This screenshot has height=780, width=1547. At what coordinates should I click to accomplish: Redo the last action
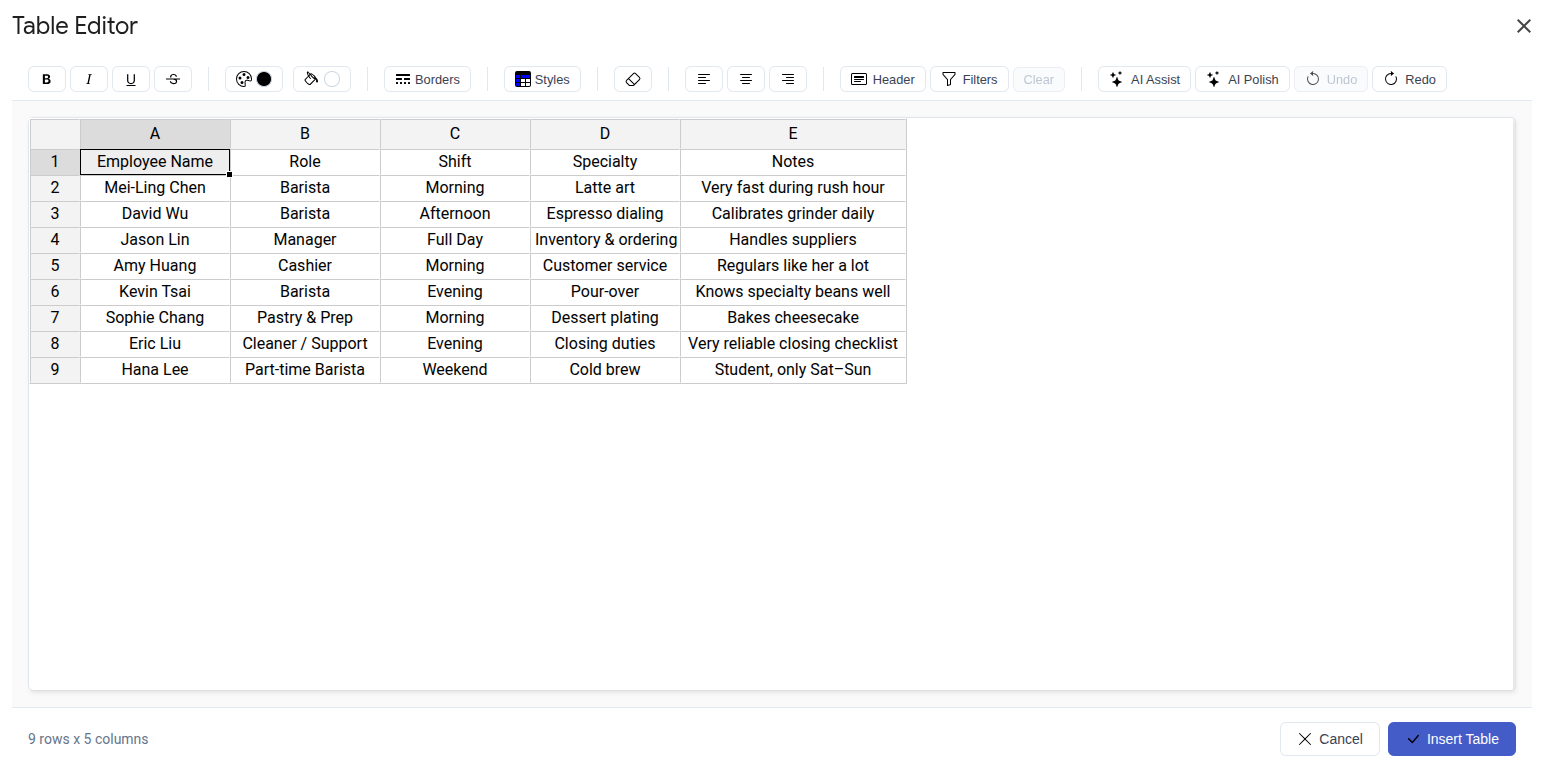(x=1408, y=79)
